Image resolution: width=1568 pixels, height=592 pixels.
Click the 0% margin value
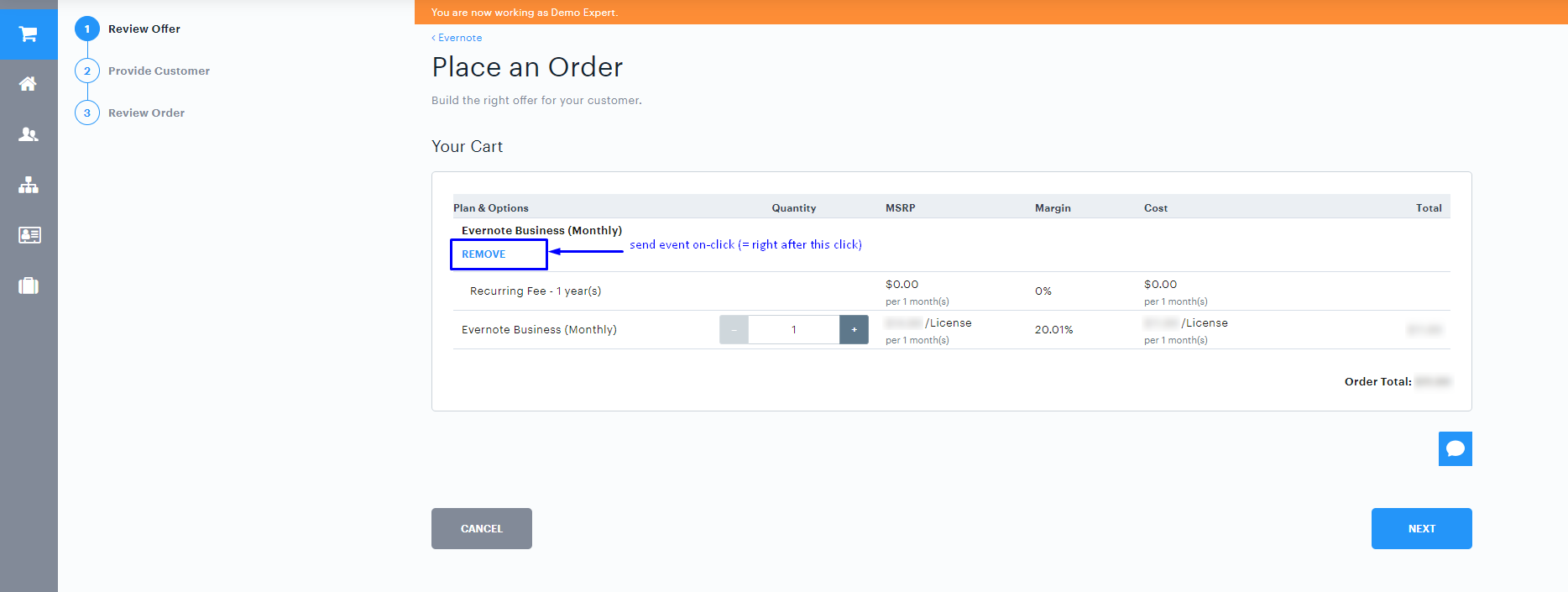pyautogui.click(x=1043, y=291)
